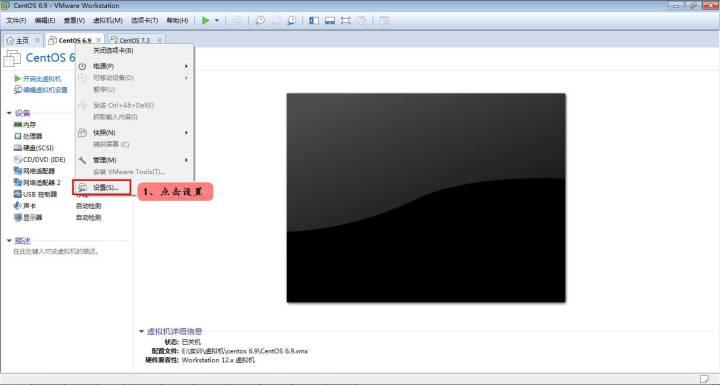Image resolution: width=720 pixels, height=385 pixels.
Task: Click the thumbnail bar view icon
Action: [x=330, y=20]
